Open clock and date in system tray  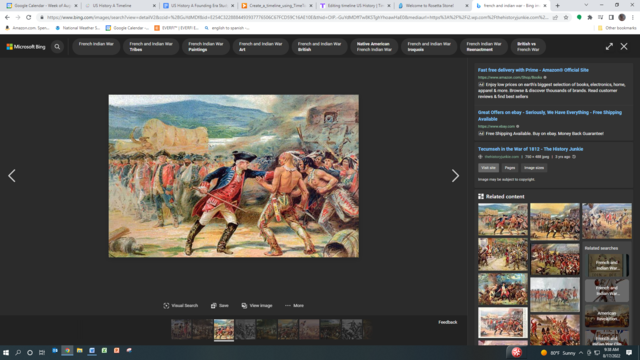coord(611,353)
